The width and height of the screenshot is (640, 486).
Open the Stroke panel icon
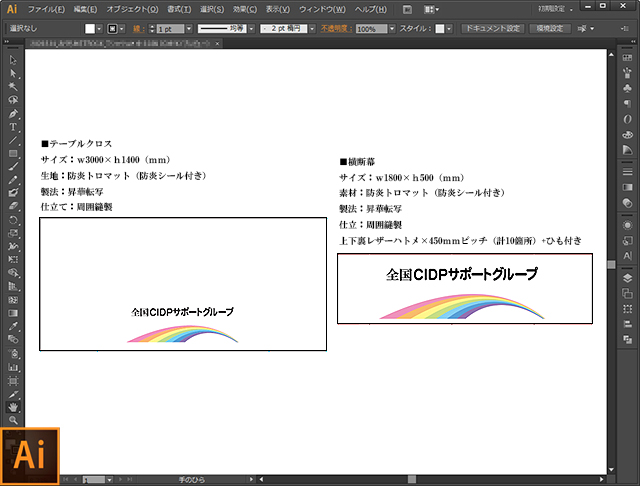pyautogui.click(x=627, y=172)
